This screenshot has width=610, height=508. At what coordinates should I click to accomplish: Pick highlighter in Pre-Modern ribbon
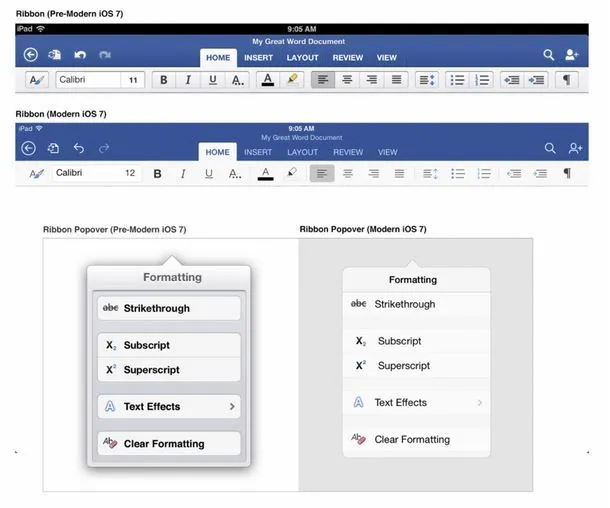[x=292, y=80]
